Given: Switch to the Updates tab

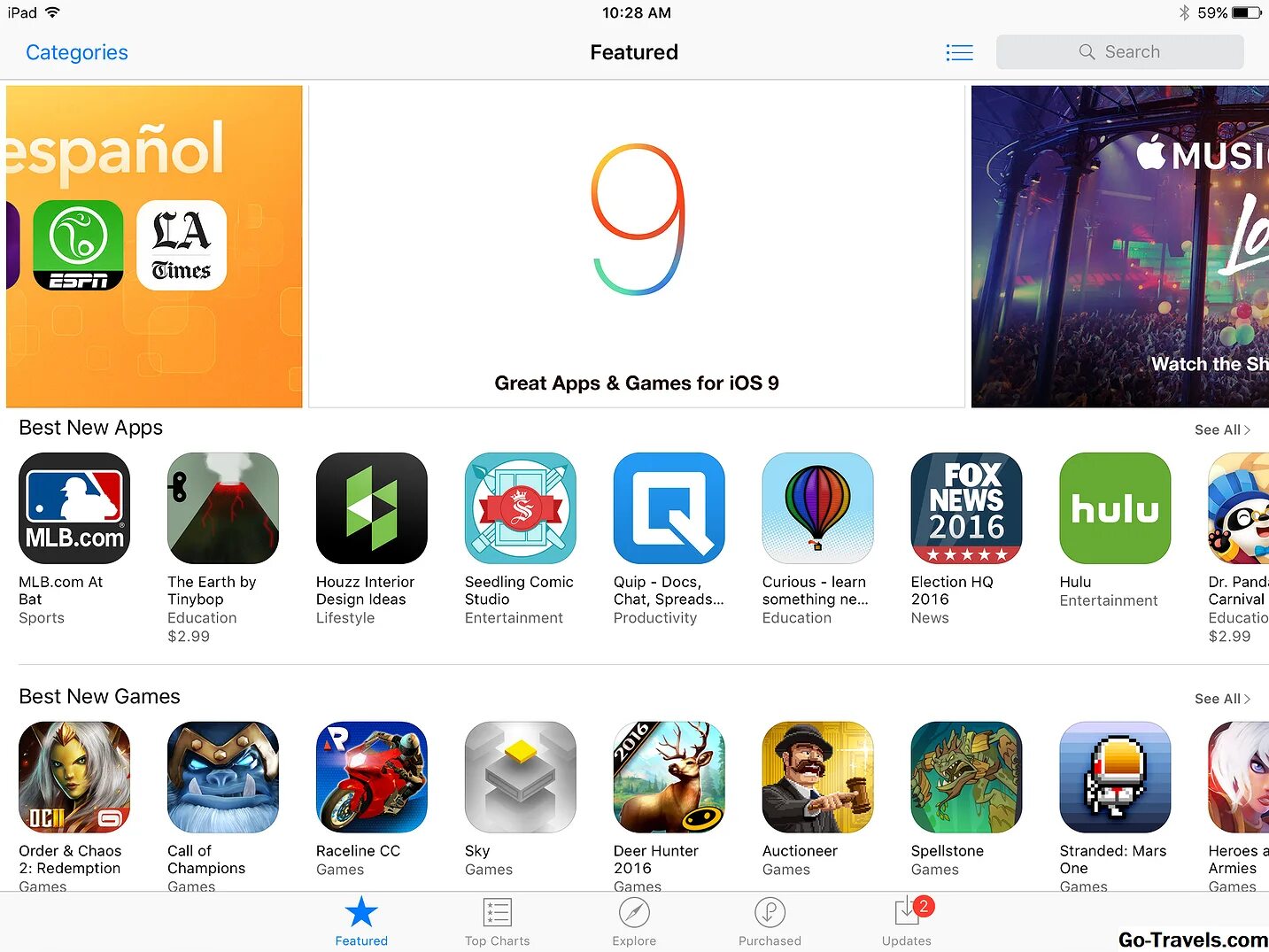Looking at the screenshot, I should point(907,922).
